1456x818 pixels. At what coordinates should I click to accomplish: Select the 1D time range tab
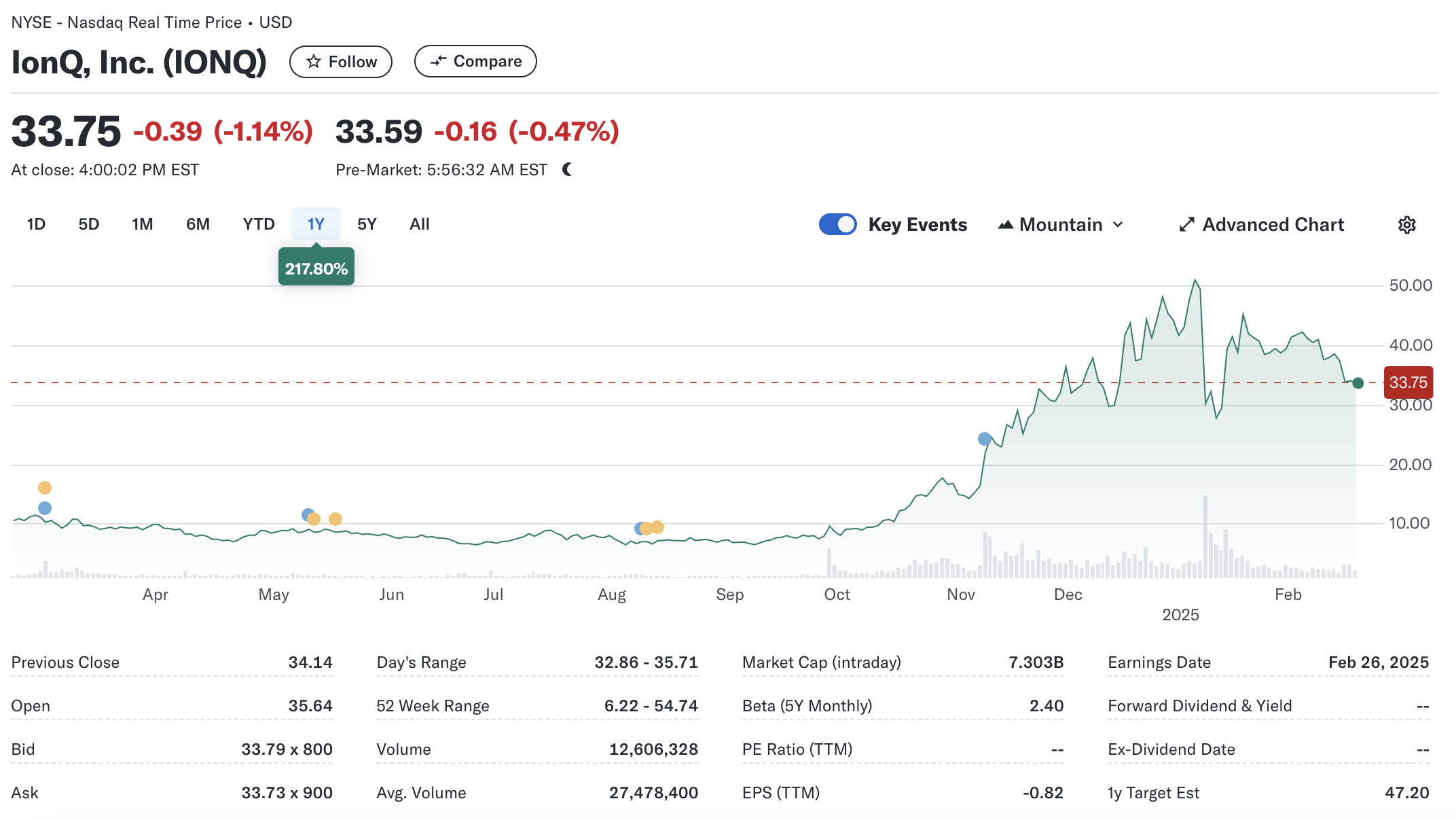click(36, 224)
